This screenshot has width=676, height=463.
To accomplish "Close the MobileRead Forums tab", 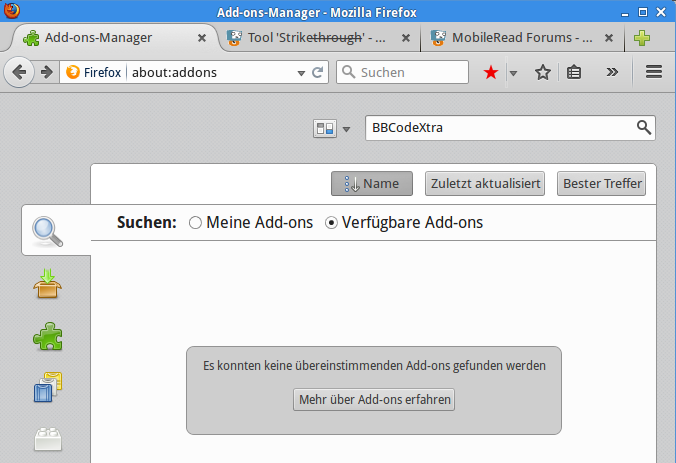I will point(609,38).
